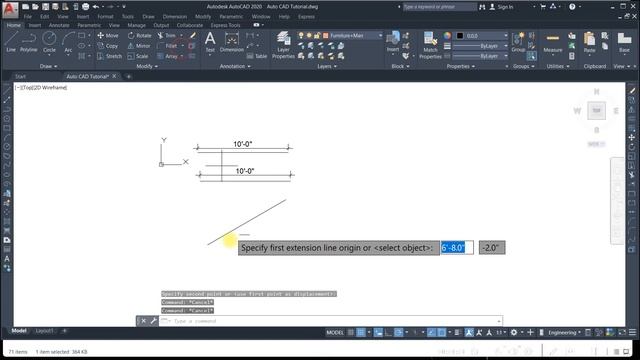
Task: Click the Match Properties tool
Action: (x=430, y=45)
